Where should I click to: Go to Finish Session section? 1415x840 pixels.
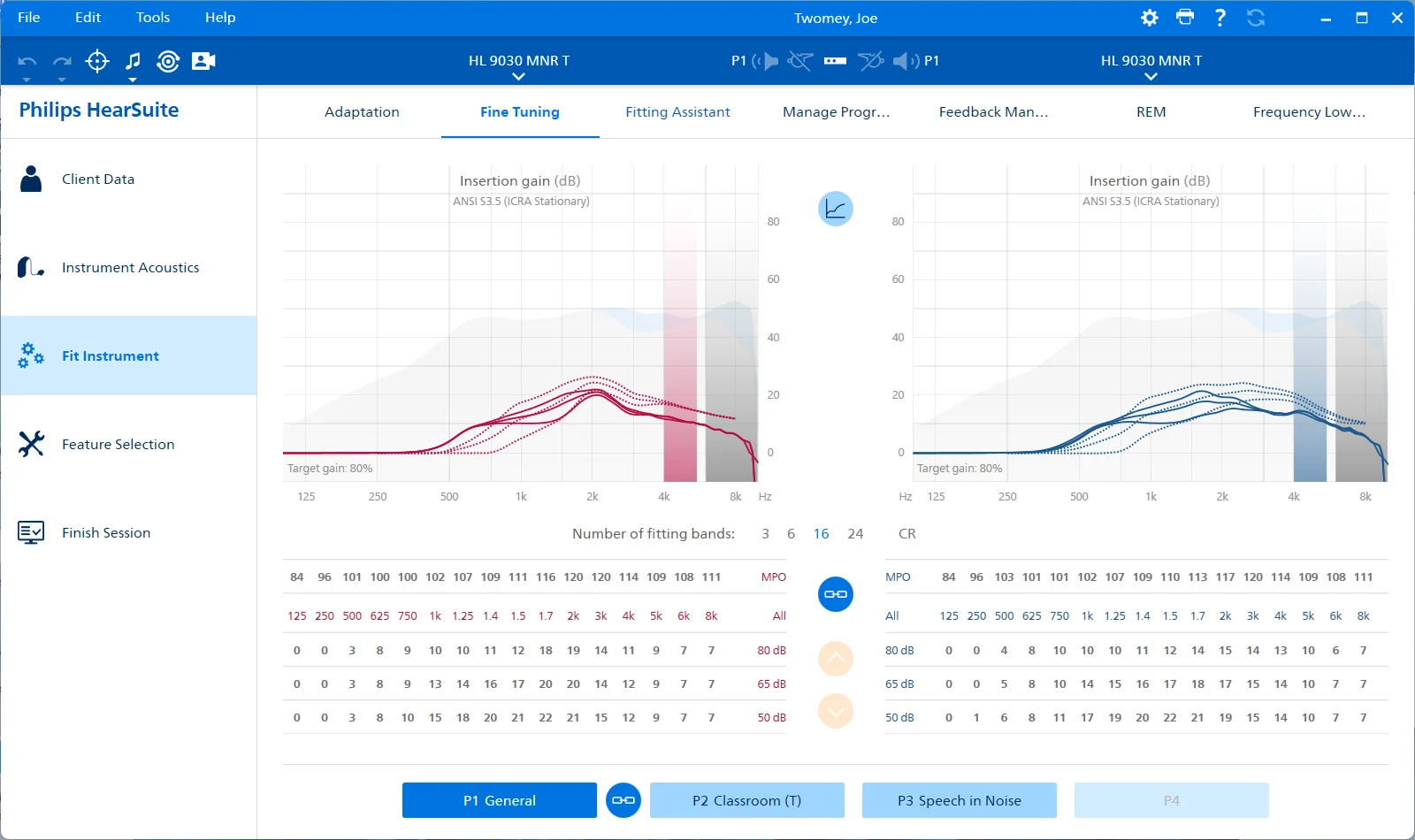pyautogui.click(x=128, y=532)
